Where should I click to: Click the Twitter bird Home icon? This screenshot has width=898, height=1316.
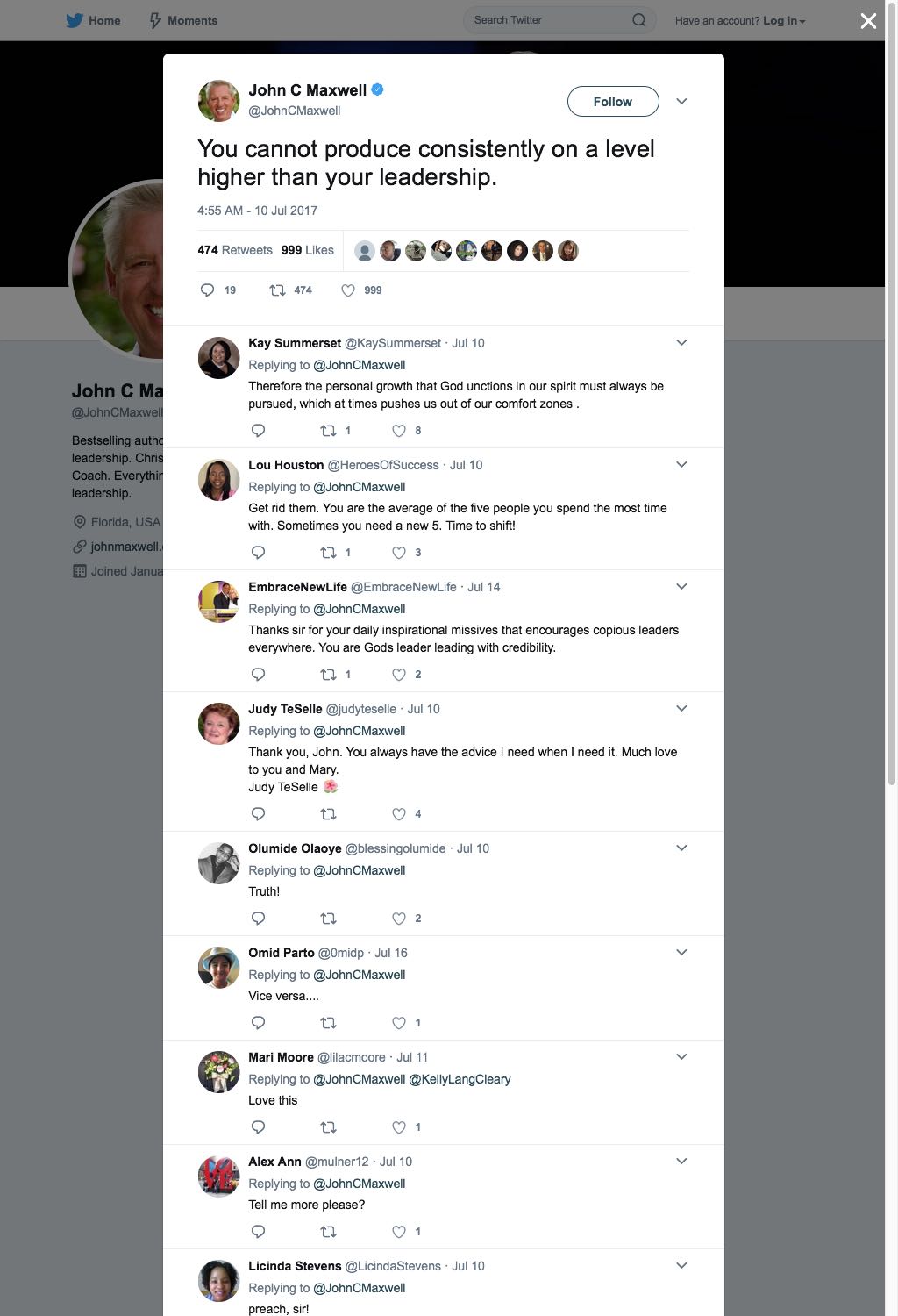point(75,20)
